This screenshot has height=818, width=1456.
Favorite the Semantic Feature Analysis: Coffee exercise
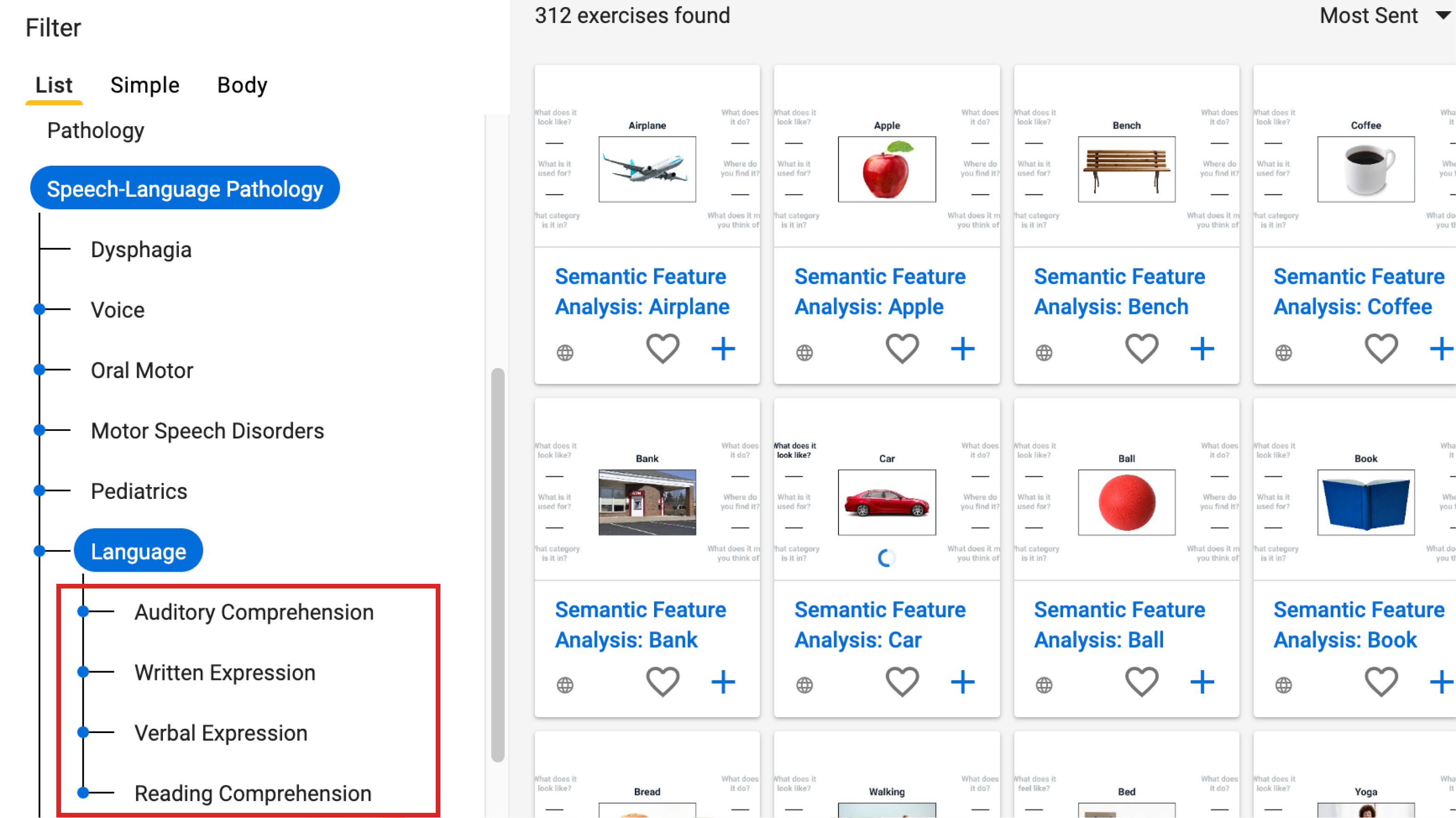point(1381,349)
